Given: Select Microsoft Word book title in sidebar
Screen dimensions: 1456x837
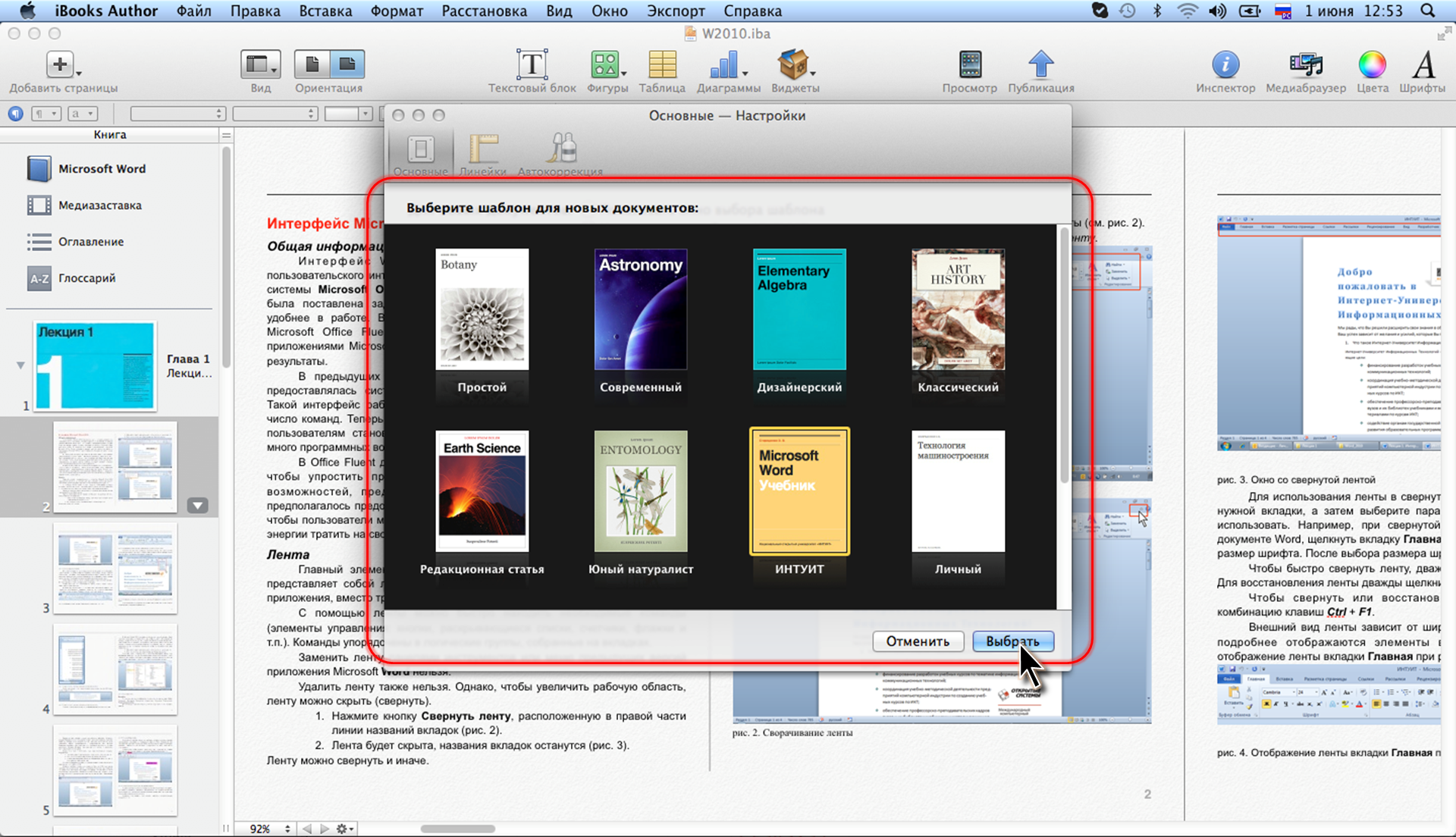Looking at the screenshot, I should coord(102,168).
